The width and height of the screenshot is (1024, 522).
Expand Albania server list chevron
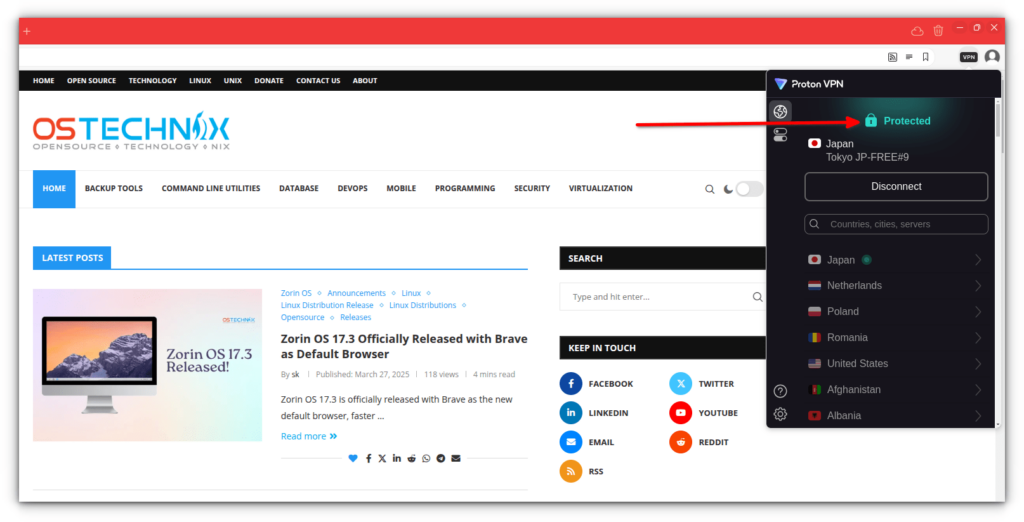[978, 416]
